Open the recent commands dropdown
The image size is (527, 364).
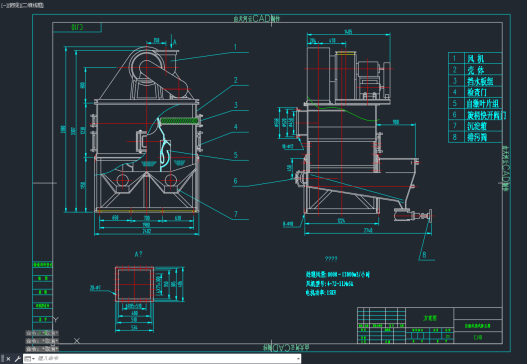pos(30,359)
